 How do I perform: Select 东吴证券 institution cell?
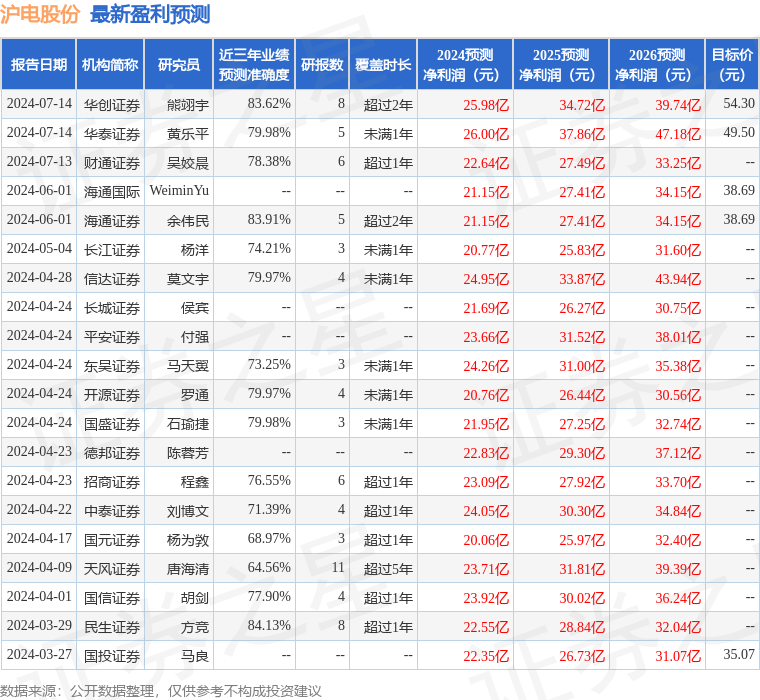(x=112, y=366)
